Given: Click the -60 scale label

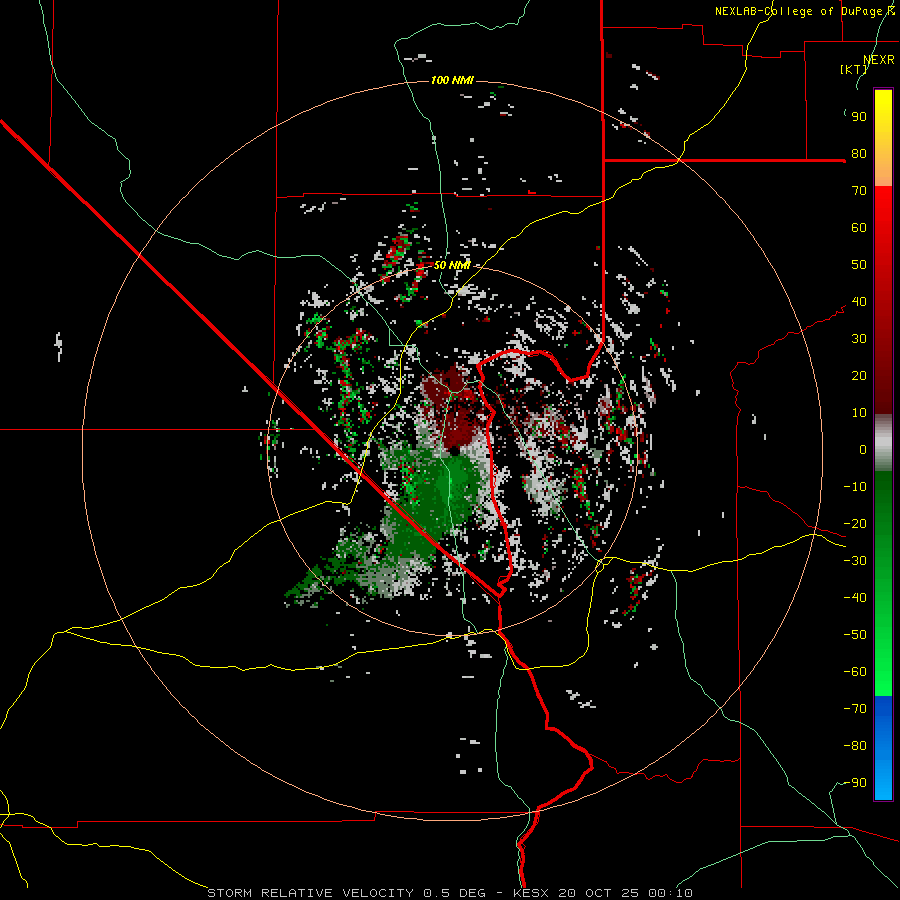Looking at the screenshot, I should click(x=855, y=672).
